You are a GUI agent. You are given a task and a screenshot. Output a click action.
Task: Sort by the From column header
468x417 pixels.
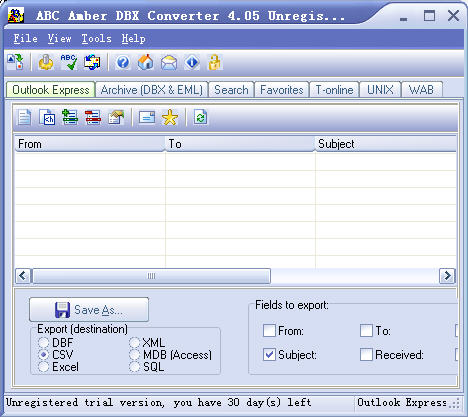[x=90, y=144]
